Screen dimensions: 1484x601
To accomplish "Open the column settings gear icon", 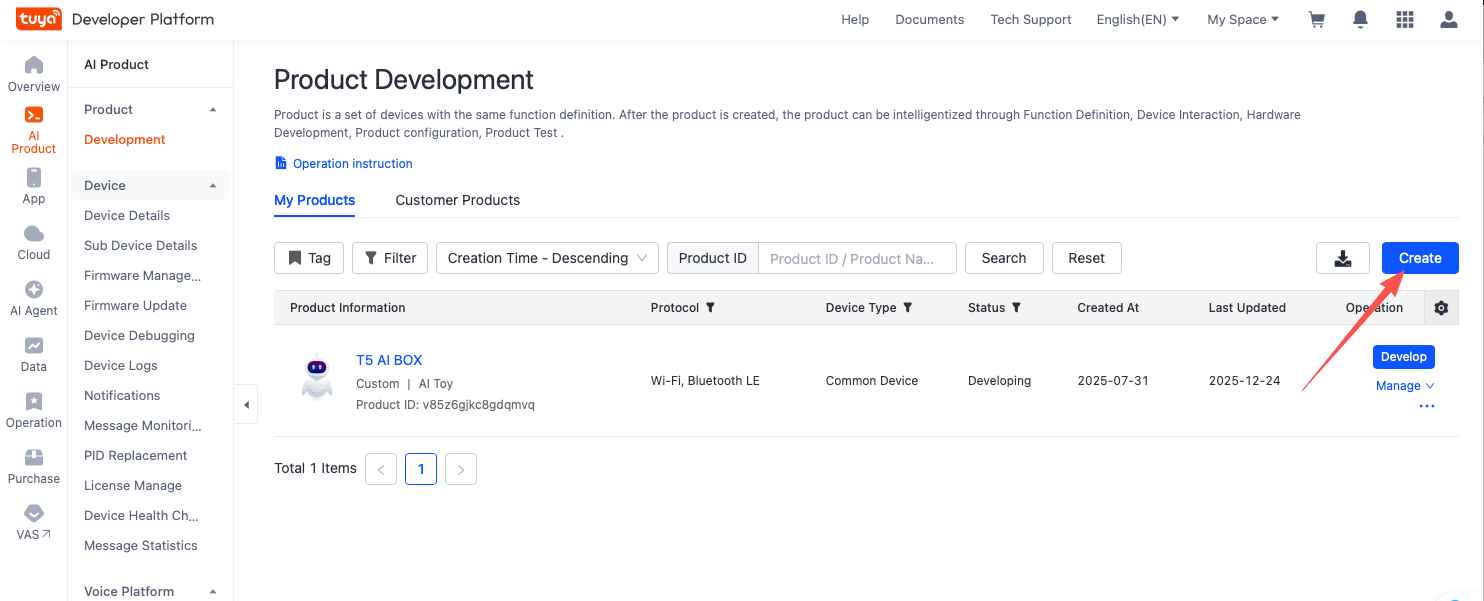I will (x=1441, y=308).
